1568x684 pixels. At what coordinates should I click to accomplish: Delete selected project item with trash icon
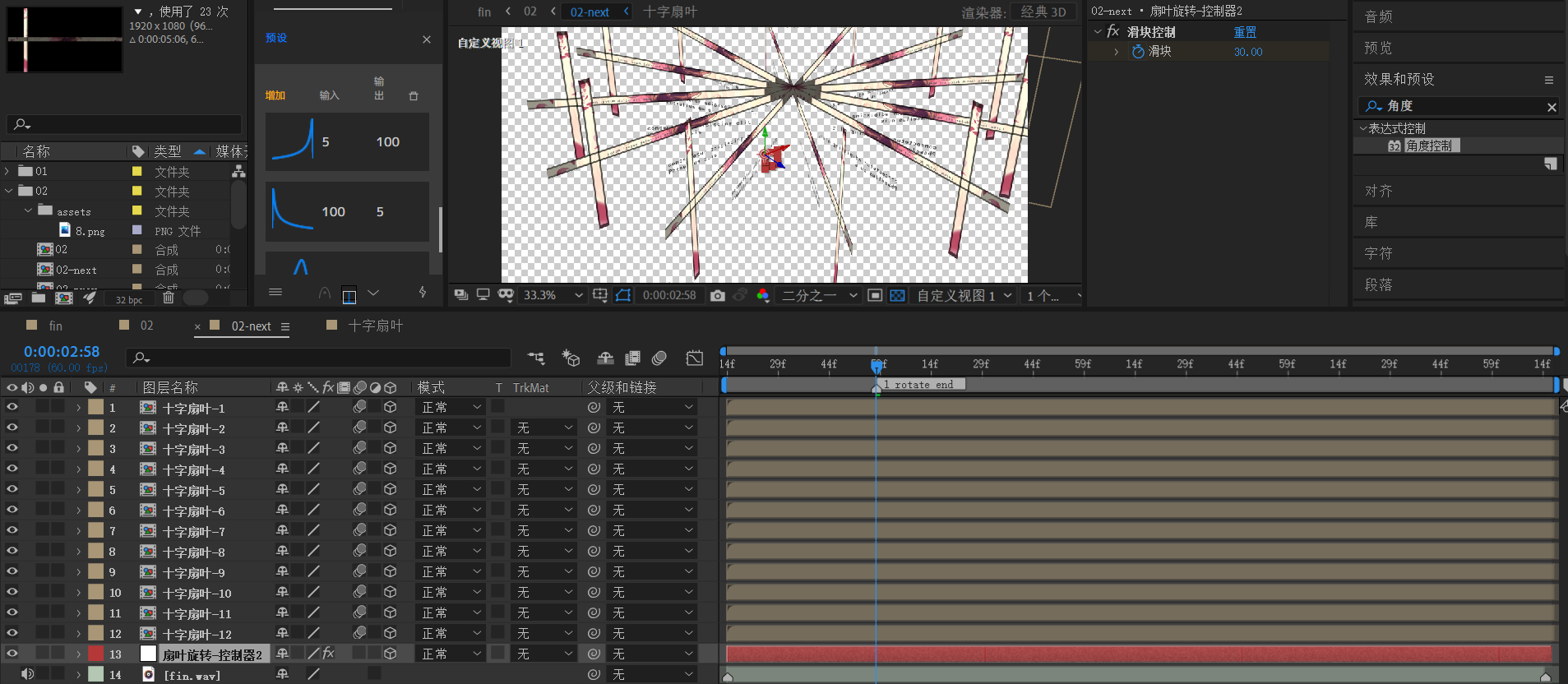pyautogui.click(x=169, y=298)
